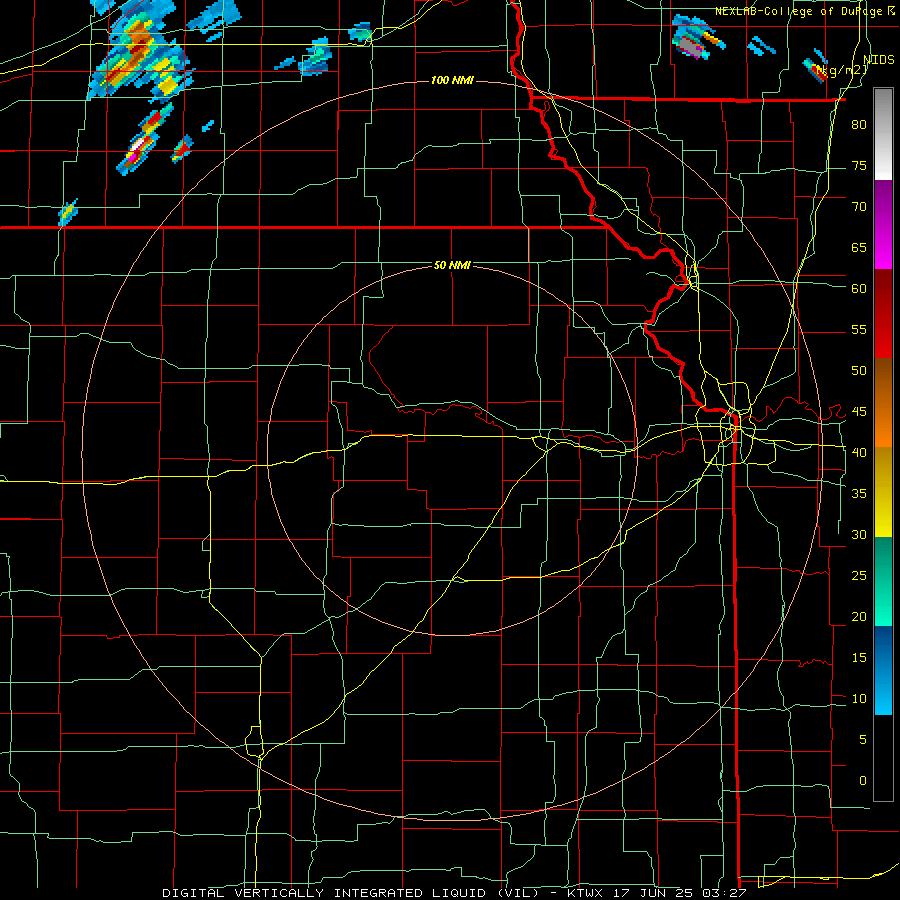
Task: Click the "kg/m2" units label
Action: click(x=843, y=70)
